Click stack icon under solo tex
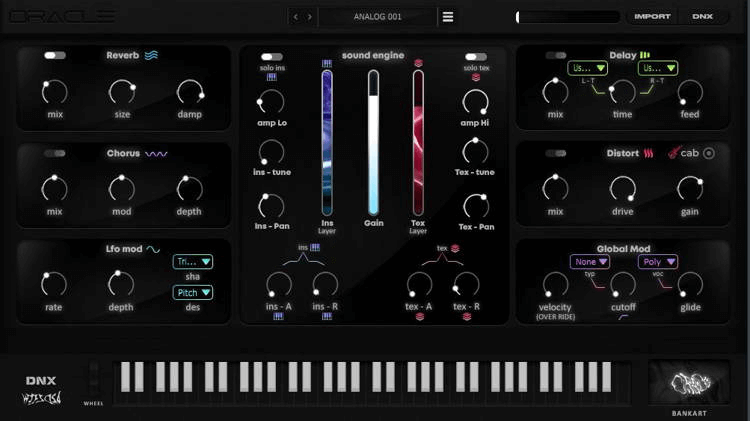 (476, 77)
